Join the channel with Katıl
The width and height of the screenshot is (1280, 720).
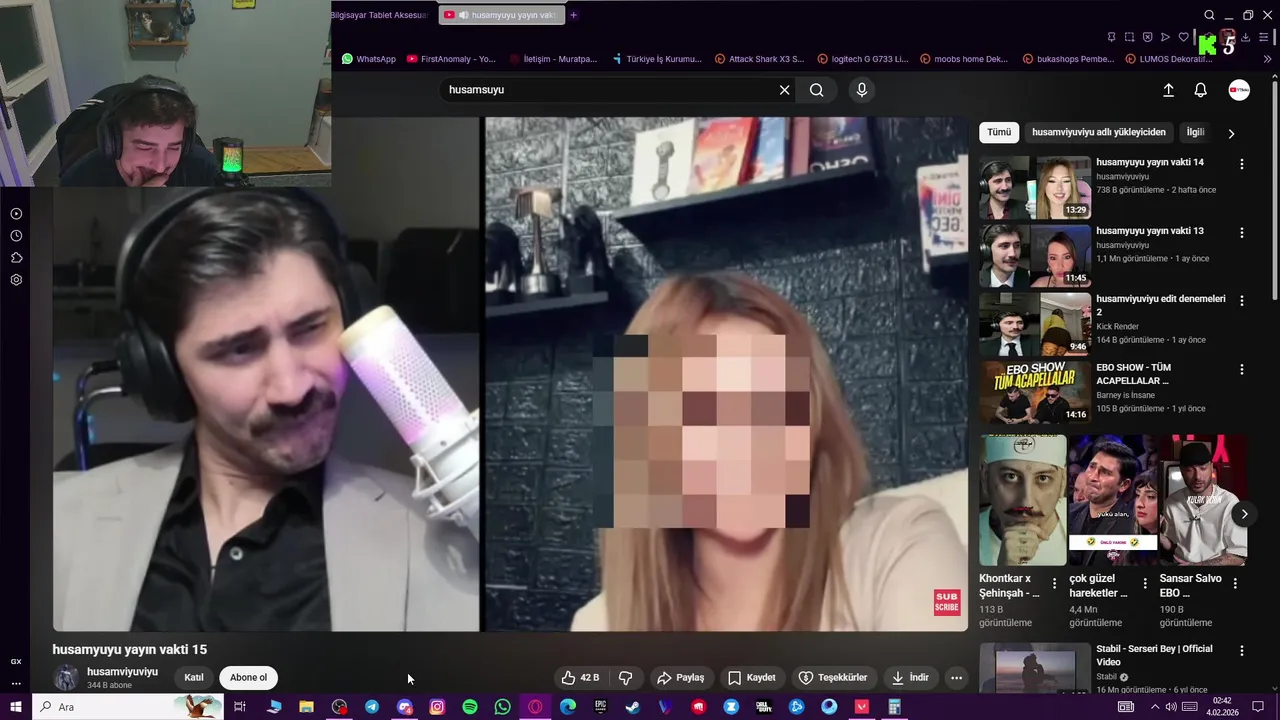point(194,677)
